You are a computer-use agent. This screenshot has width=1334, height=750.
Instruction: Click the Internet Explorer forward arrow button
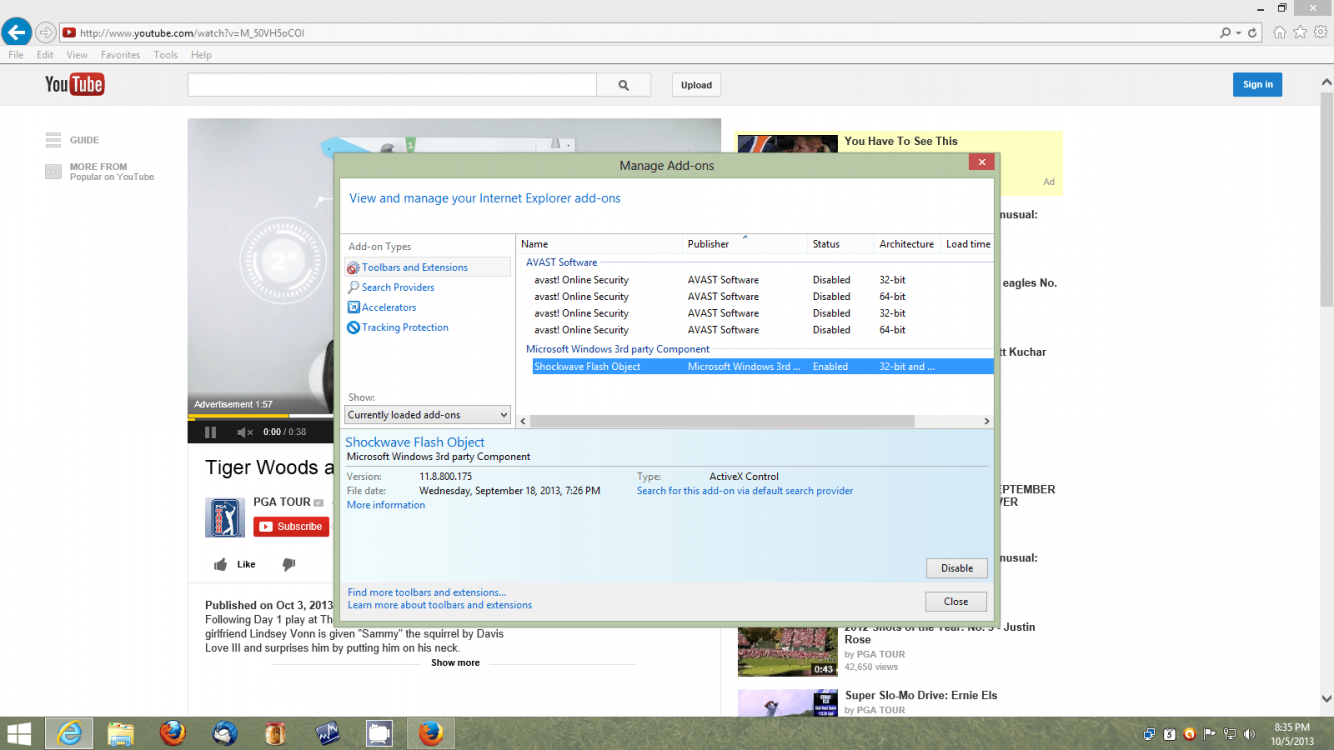click(45, 33)
